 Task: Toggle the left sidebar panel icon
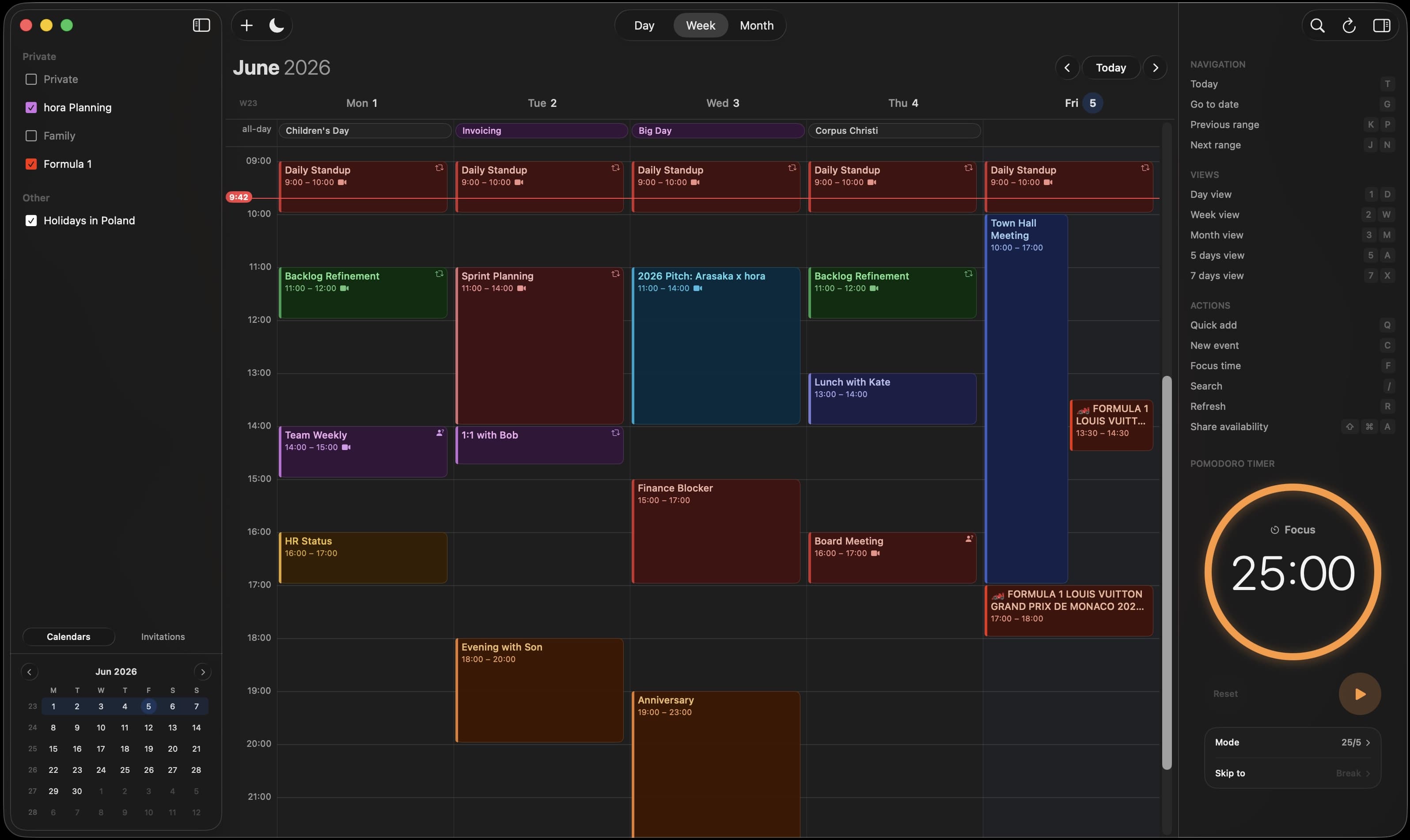point(201,26)
